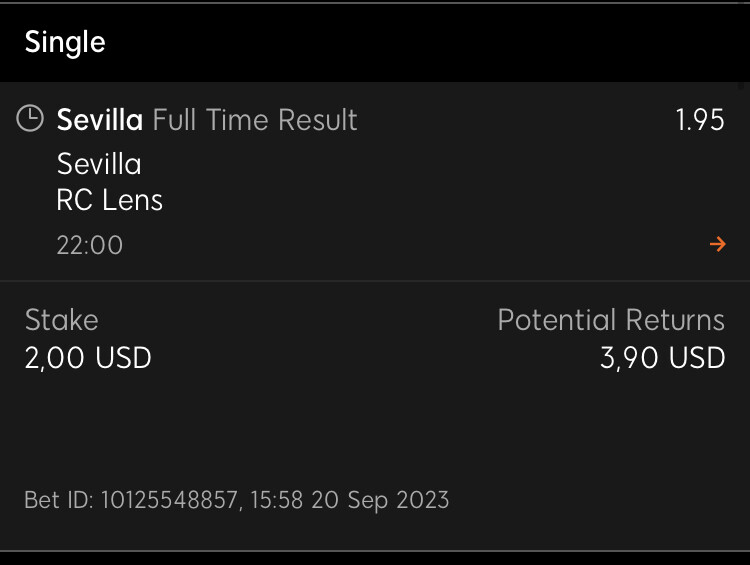Click the Bet ID 10125548857 text
This screenshot has width=750, height=565.
131,500
